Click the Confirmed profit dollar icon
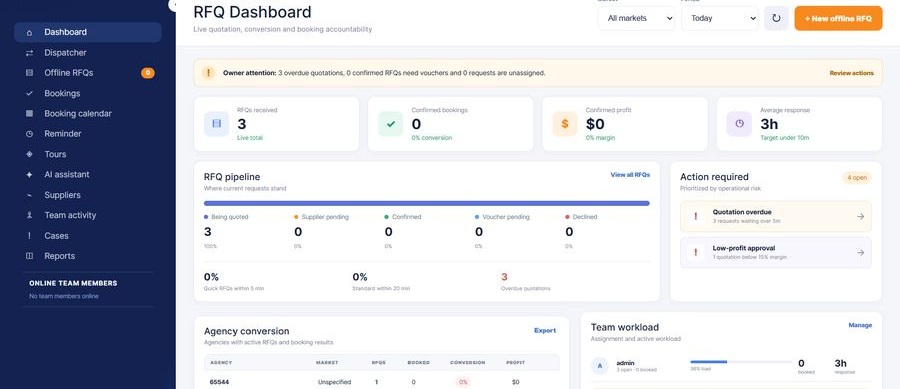 pyautogui.click(x=565, y=124)
